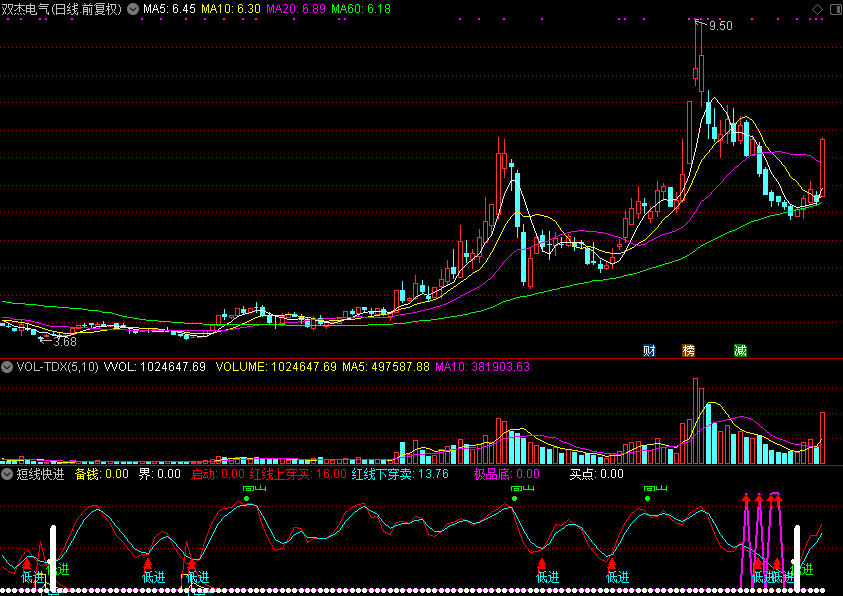The image size is (843, 596).
Task: Expand the VOL-TDX indicator chevron menu
Action: [x=7, y=367]
